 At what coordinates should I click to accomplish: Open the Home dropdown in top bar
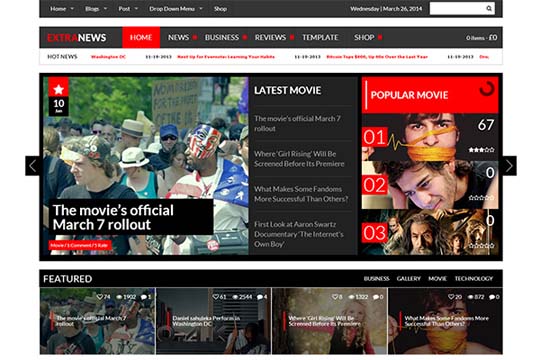tap(62, 9)
